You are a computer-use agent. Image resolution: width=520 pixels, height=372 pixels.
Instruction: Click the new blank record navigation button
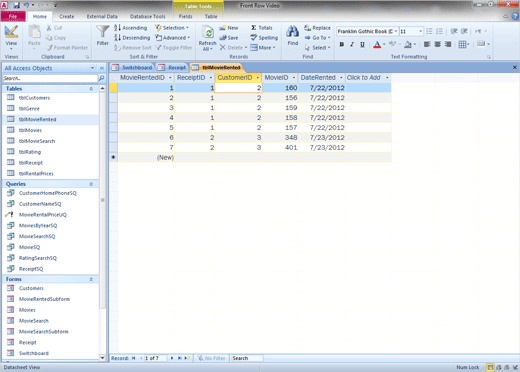pyautogui.click(x=188, y=358)
